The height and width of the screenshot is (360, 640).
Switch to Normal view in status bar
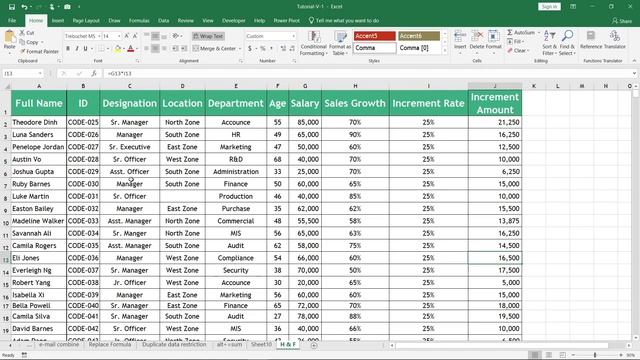coord(535,355)
